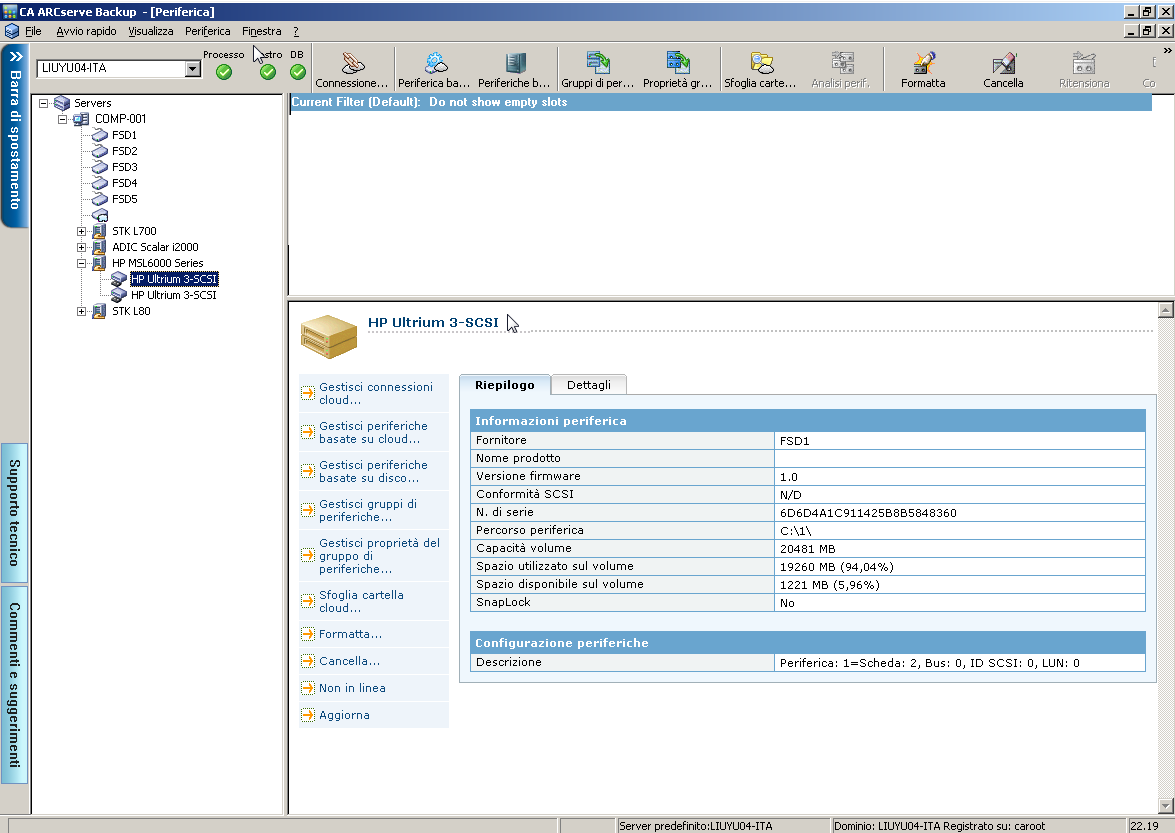This screenshot has height=833, width=1175.
Task: Switch to the Dettagli tab
Action: tap(588, 385)
